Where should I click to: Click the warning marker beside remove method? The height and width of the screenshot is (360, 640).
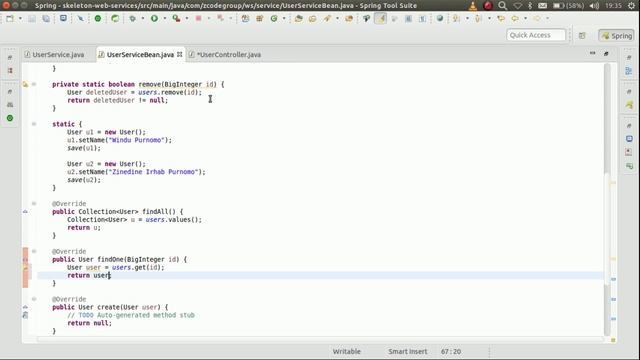point(25,84)
